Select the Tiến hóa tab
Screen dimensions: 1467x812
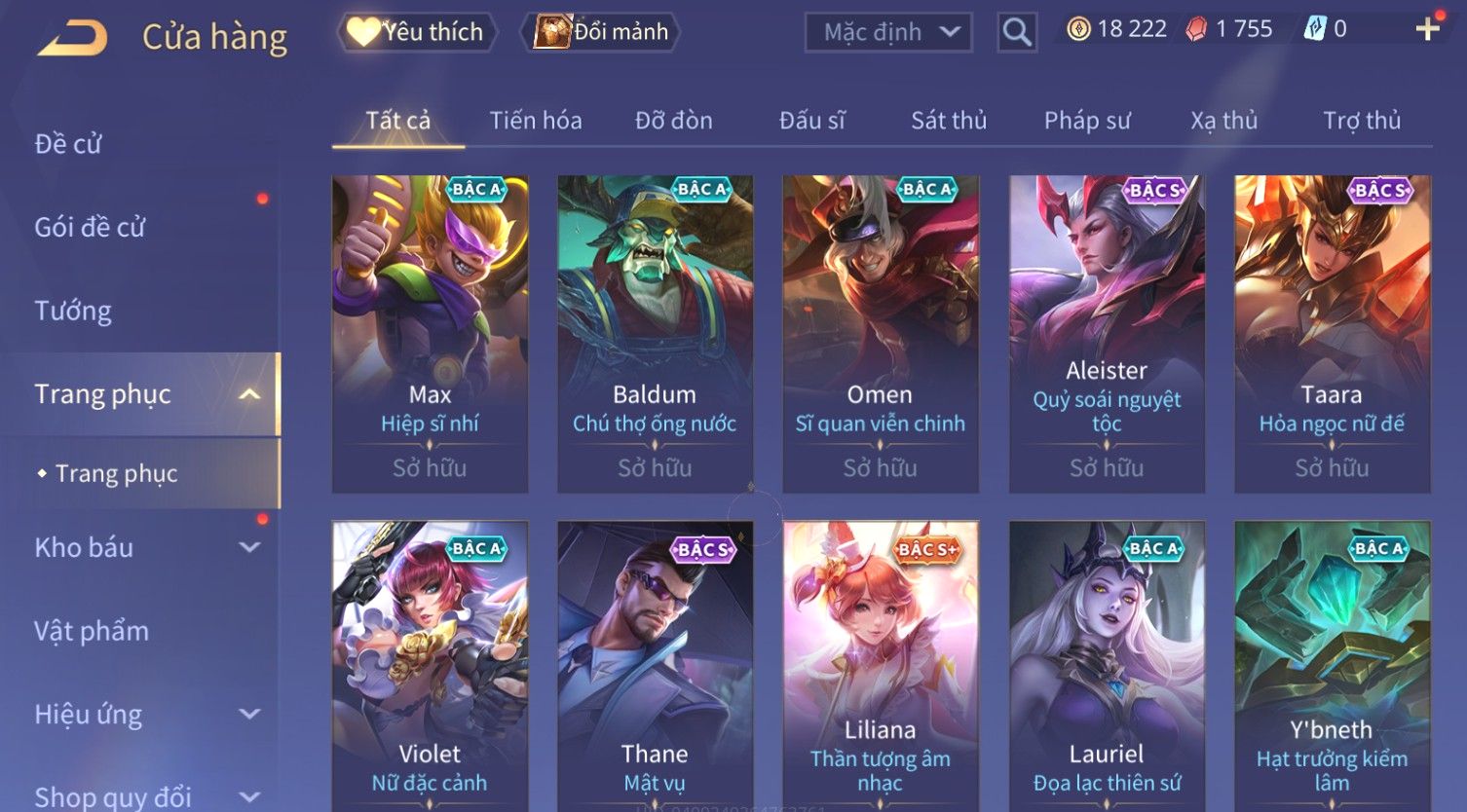point(536,121)
